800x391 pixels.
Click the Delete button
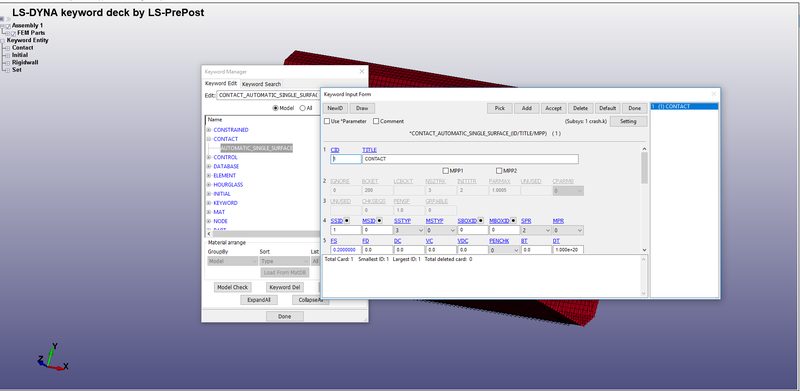click(x=581, y=108)
